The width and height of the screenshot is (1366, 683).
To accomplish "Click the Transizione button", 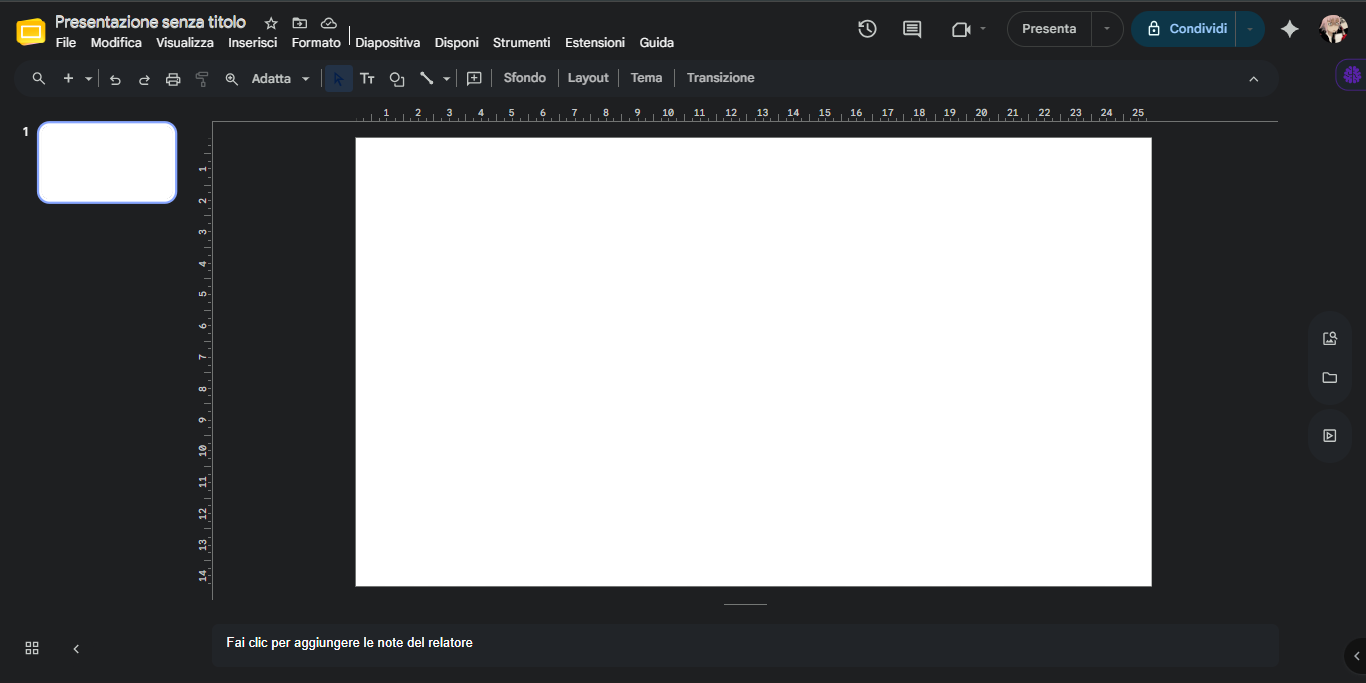I will click(x=720, y=78).
